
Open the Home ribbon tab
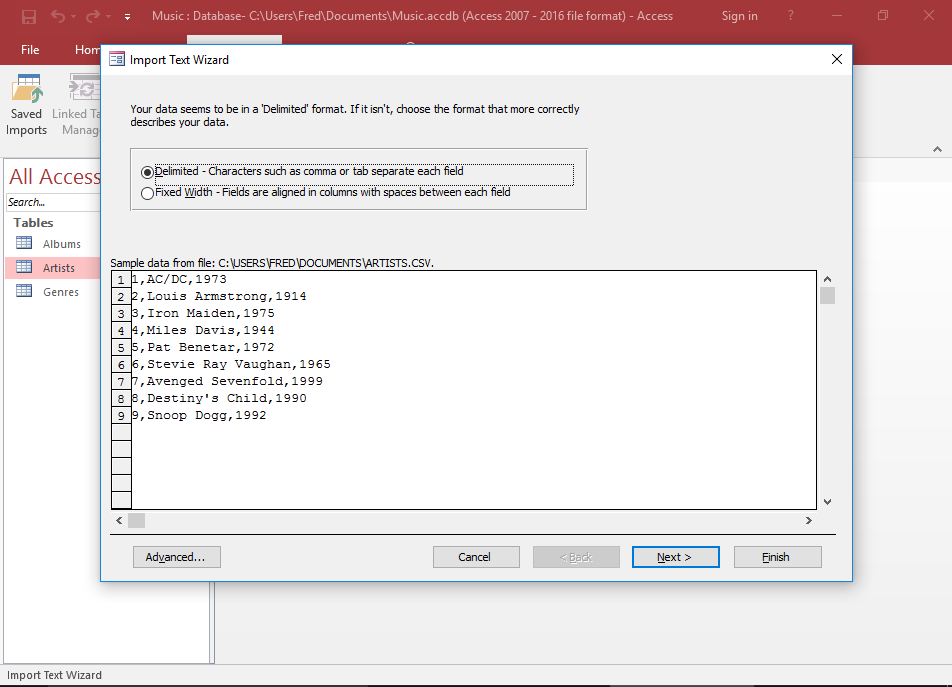pos(87,50)
